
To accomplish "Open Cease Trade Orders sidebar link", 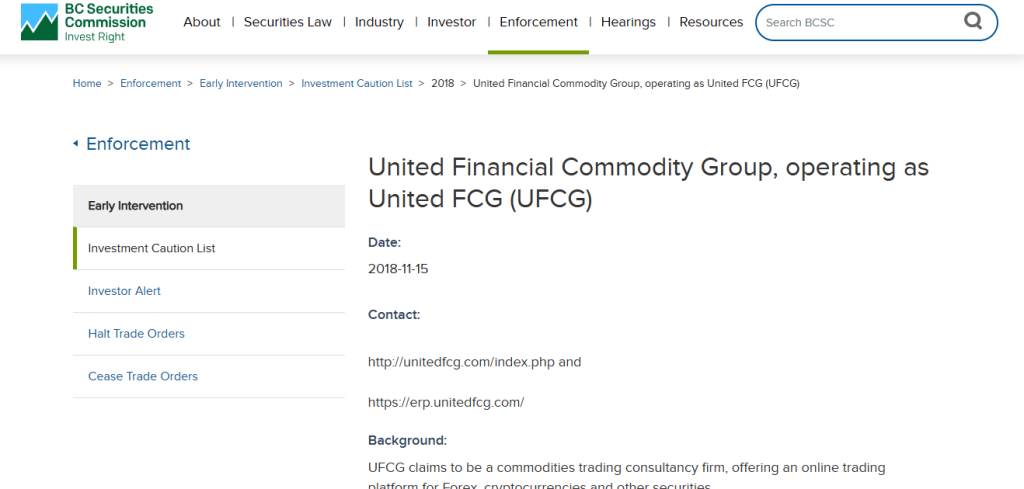I will 209,377.
